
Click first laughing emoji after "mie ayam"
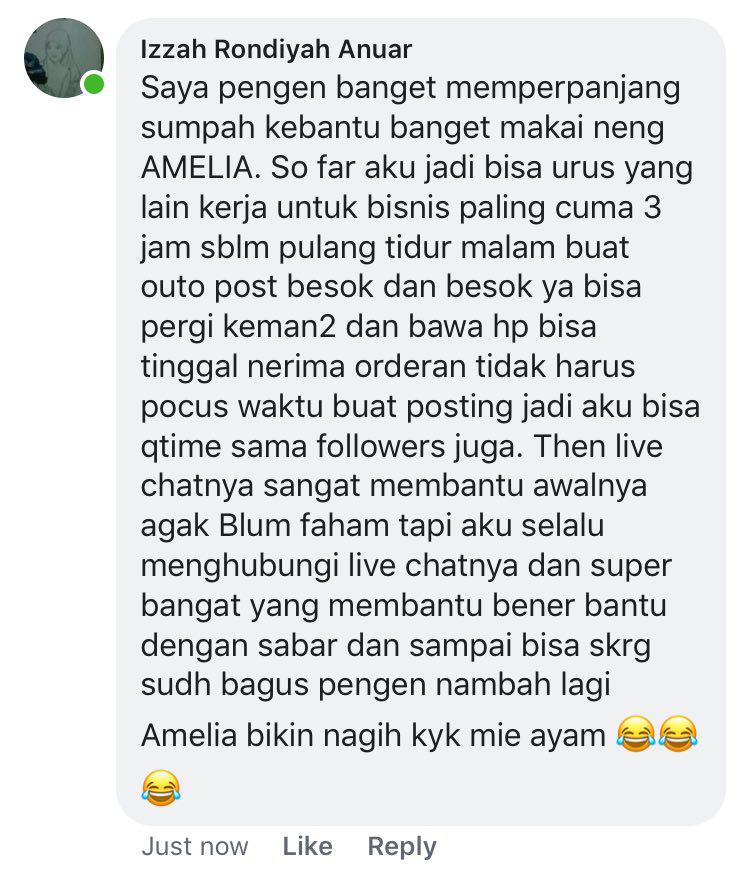(x=636, y=734)
